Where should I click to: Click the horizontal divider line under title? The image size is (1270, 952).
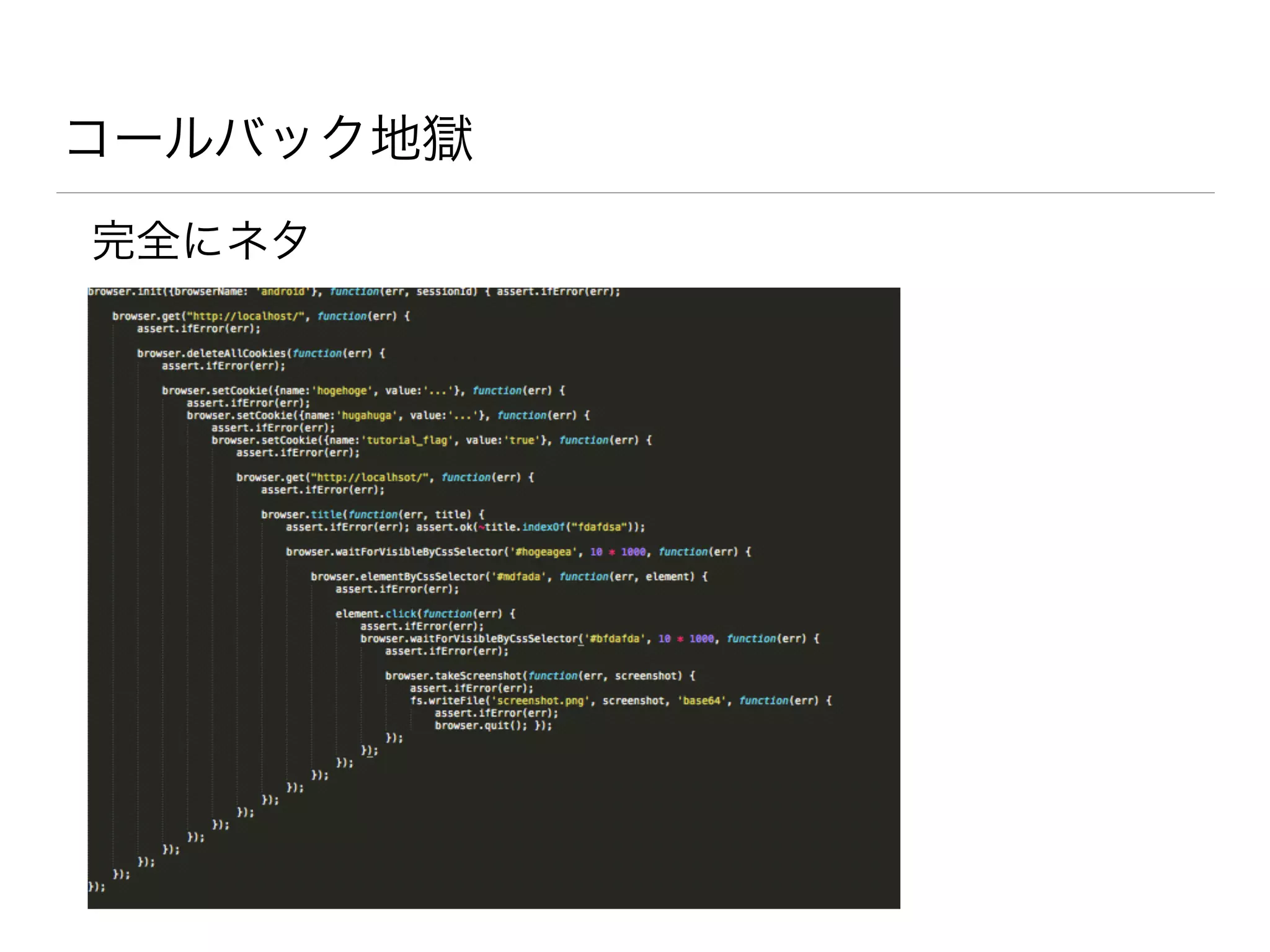[x=635, y=193]
